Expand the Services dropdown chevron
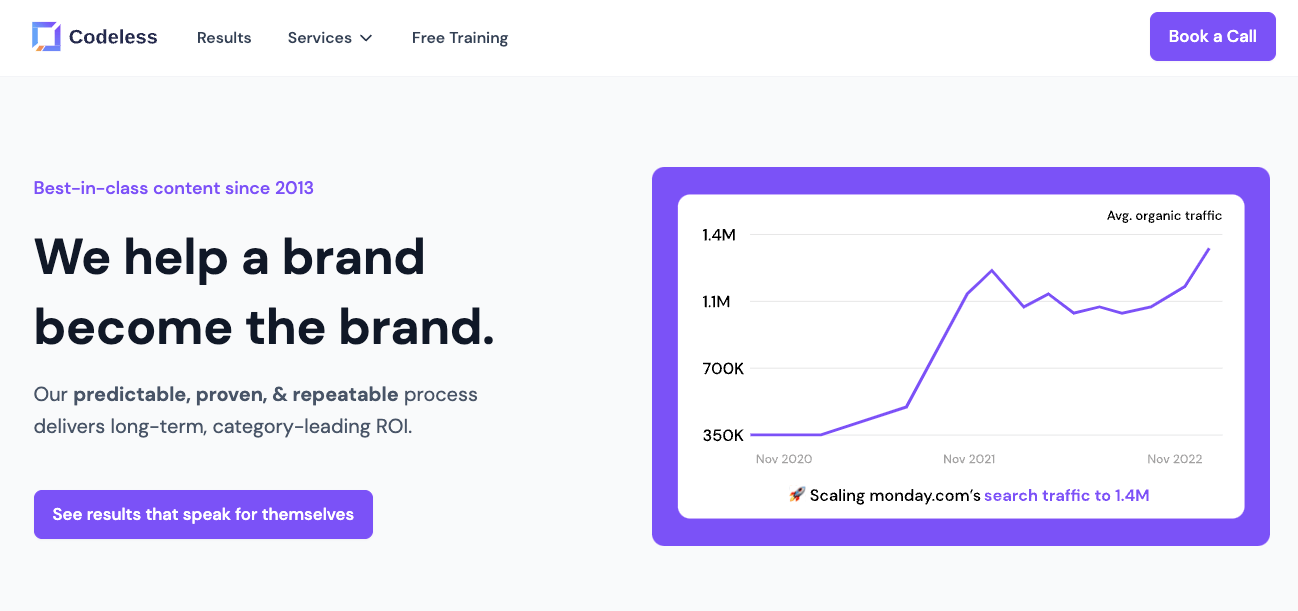 (x=366, y=38)
